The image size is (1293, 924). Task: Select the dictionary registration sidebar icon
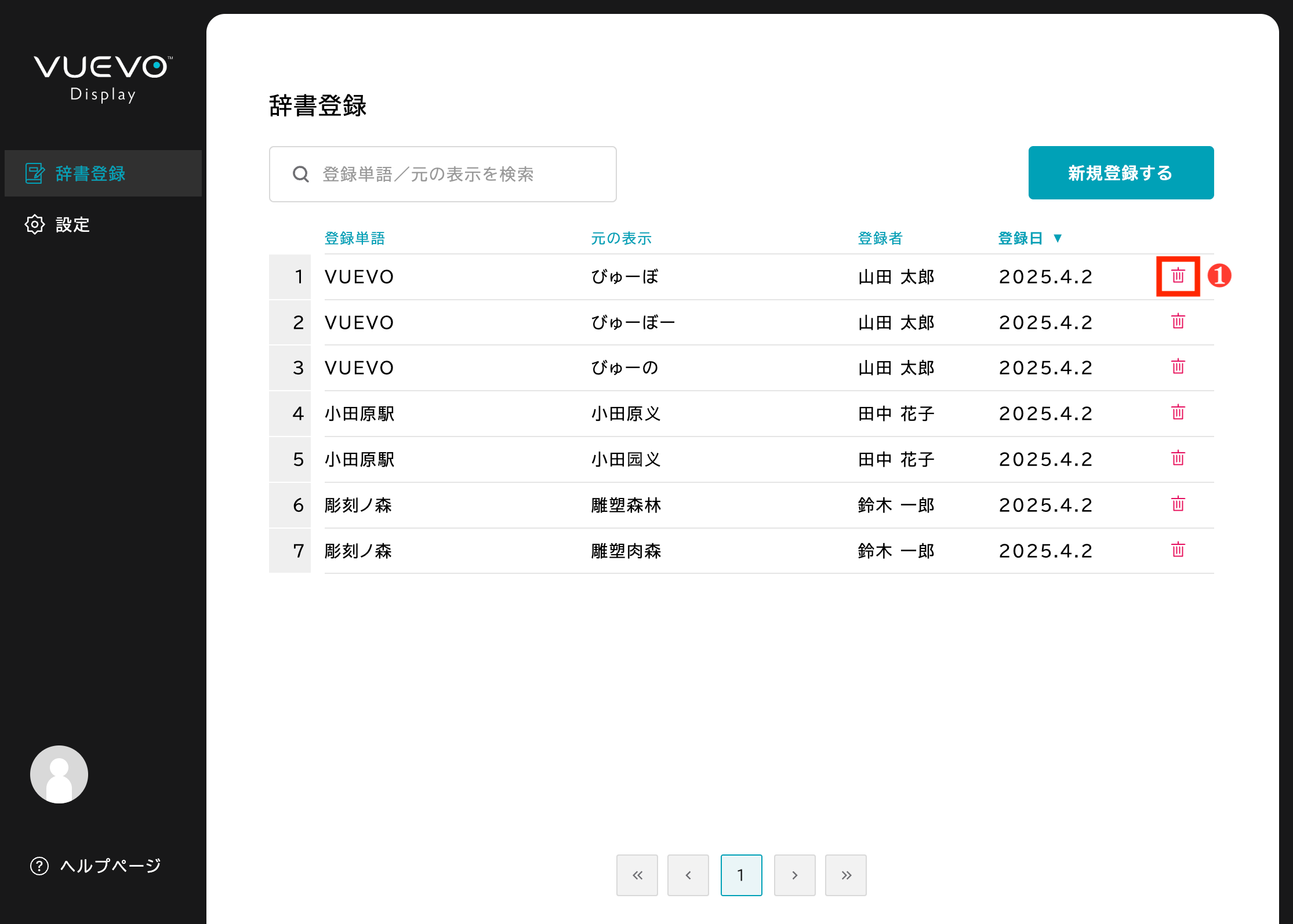pyautogui.click(x=35, y=173)
